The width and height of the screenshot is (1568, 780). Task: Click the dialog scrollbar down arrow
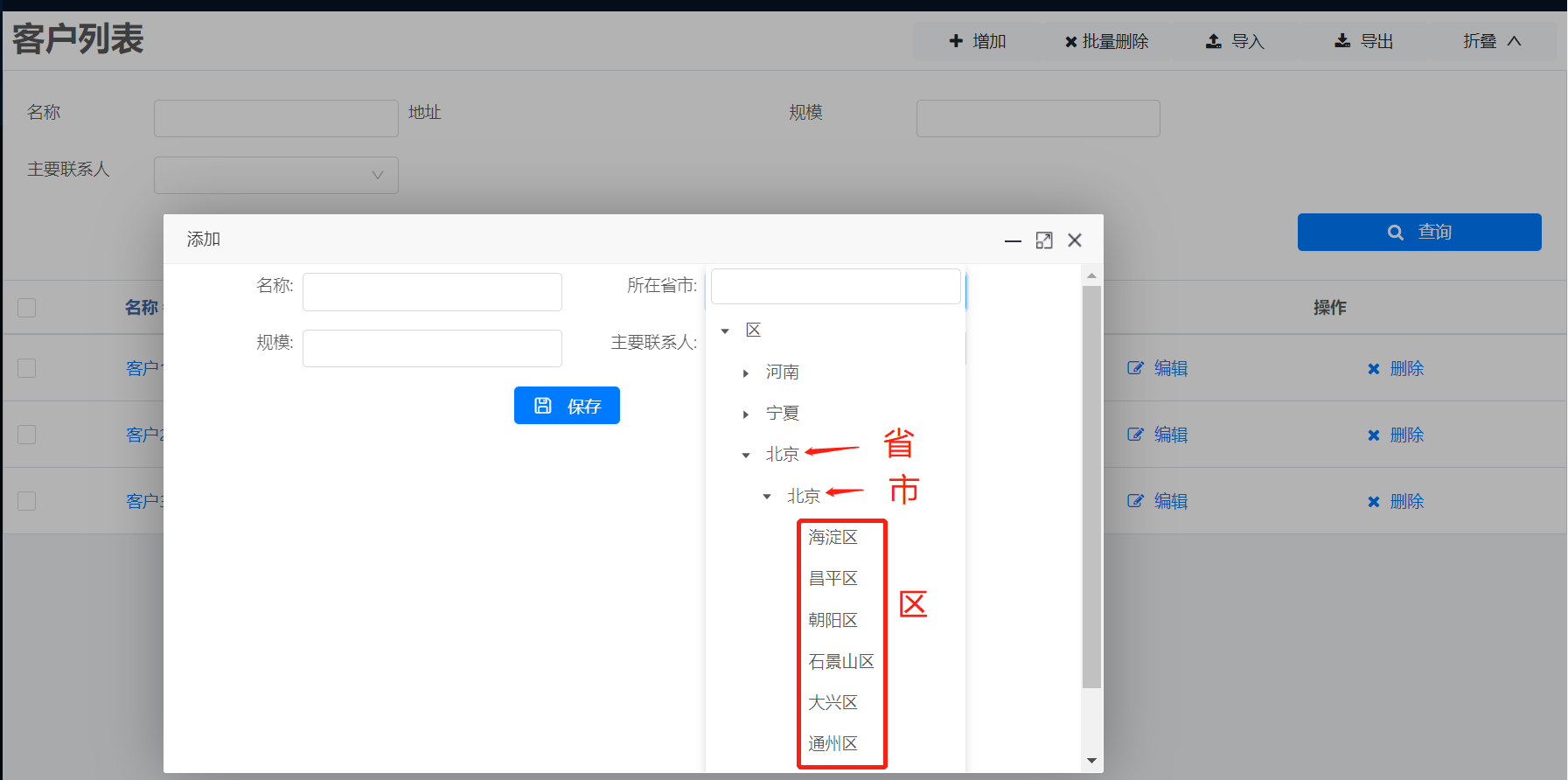tap(1091, 761)
